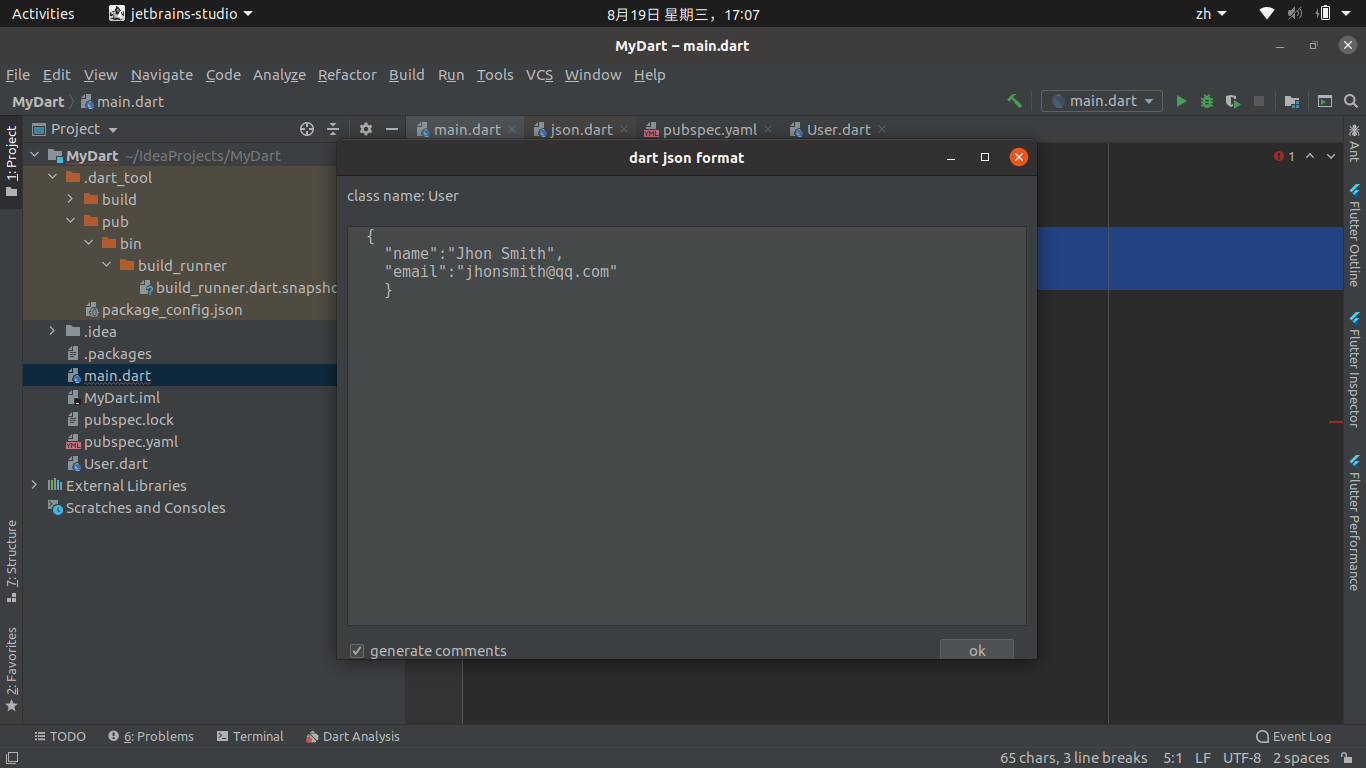1366x768 pixels.
Task: Open the Project view selector dropdown
Action: pyautogui.click(x=76, y=129)
